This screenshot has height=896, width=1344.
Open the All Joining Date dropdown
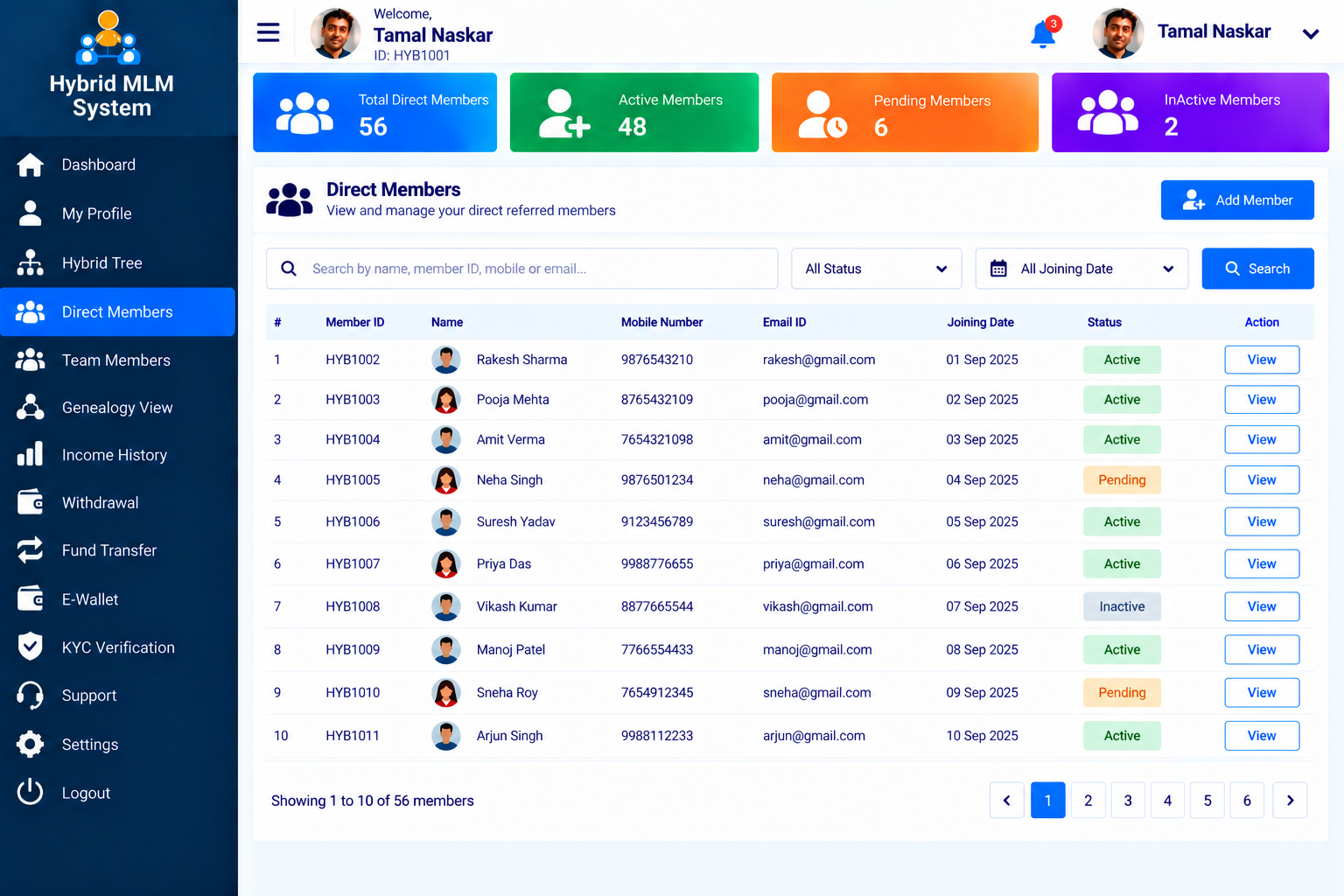pos(1081,269)
